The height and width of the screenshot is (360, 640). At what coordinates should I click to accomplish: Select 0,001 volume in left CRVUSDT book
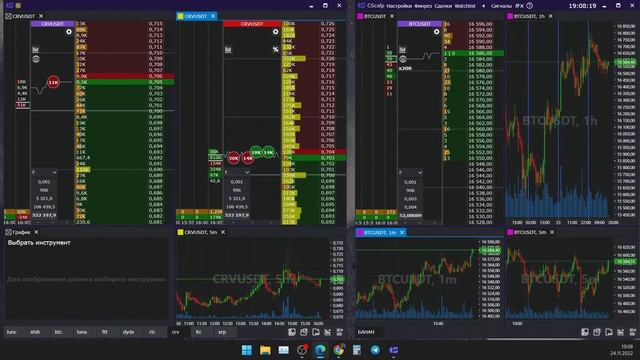pos(44,182)
